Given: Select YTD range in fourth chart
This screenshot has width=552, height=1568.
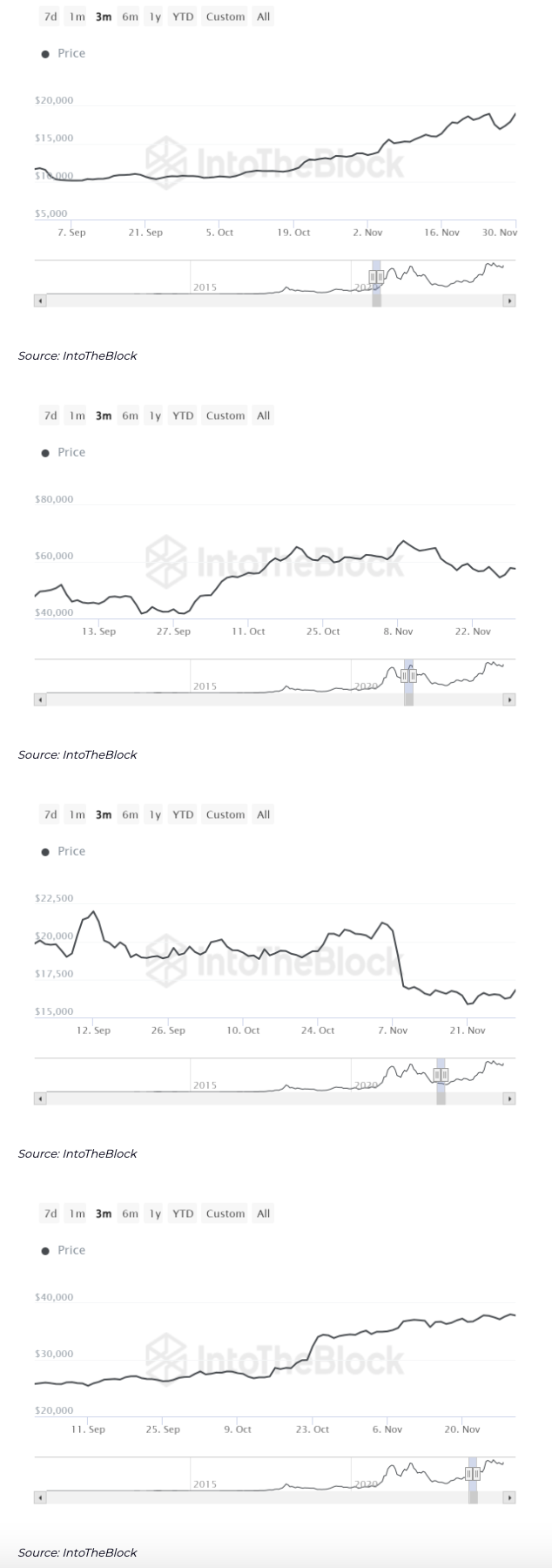Looking at the screenshot, I should point(183,1213).
